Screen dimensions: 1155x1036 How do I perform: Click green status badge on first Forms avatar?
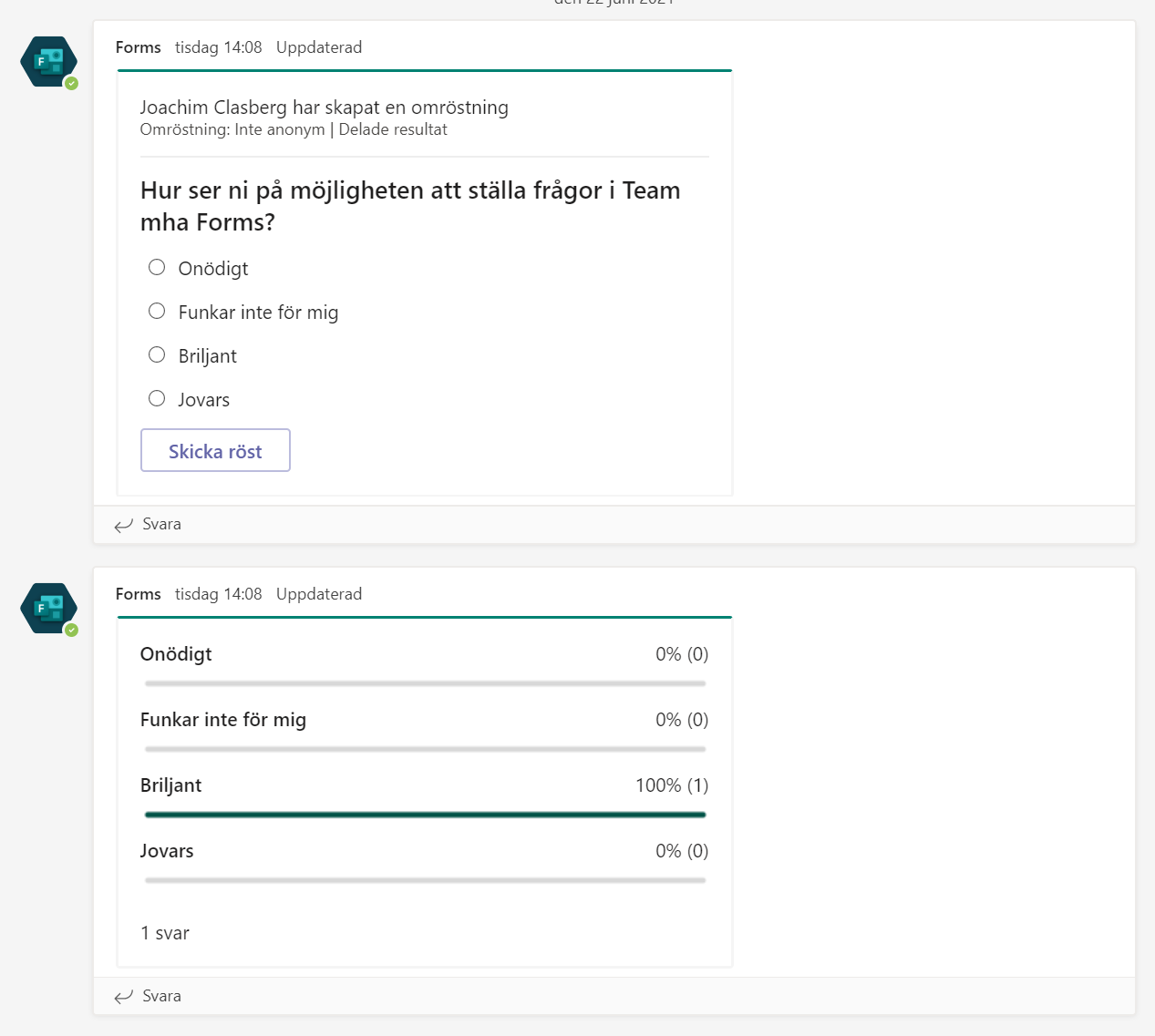(x=71, y=84)
